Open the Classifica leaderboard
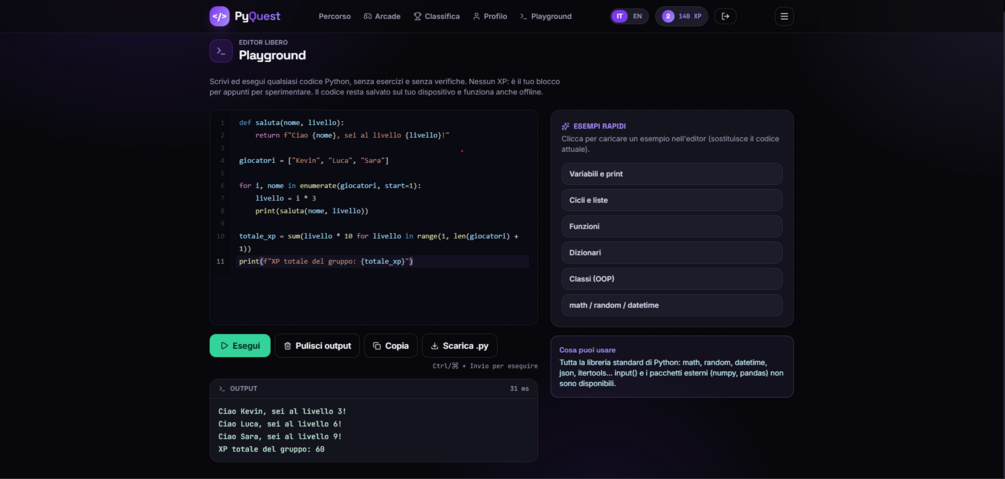The height and width of the screenshot is (479, 1005). coord(436,17)
